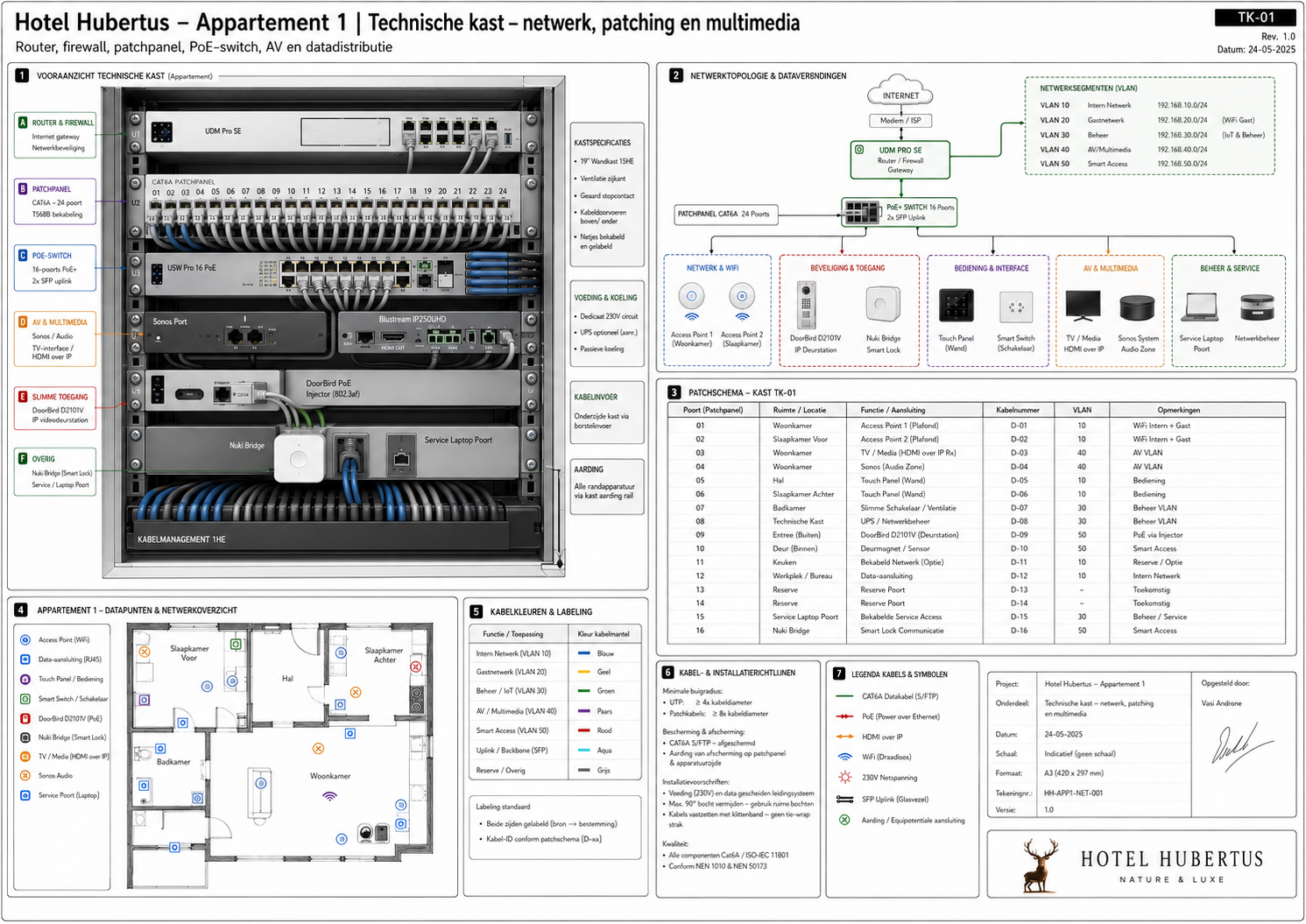The image size is (1306, 924).
Task: Click the Sonos System Audio Zone speaker icon
Action: point(1138,309)
